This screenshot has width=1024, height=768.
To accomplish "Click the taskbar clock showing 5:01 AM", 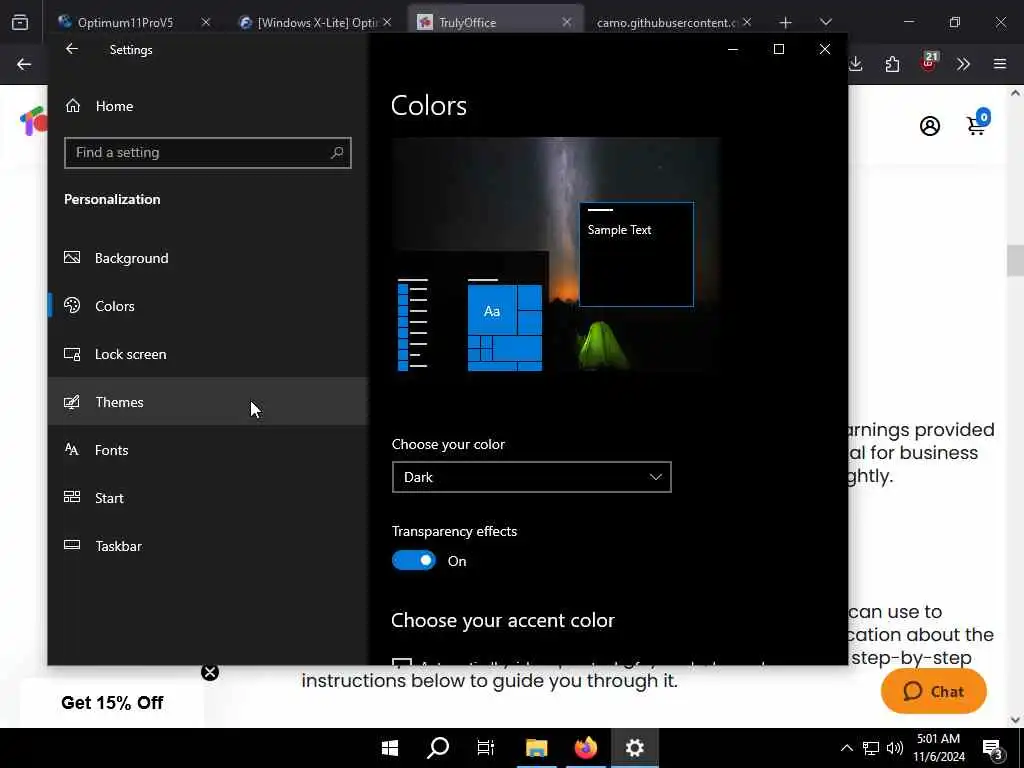I will coord(938,748).
